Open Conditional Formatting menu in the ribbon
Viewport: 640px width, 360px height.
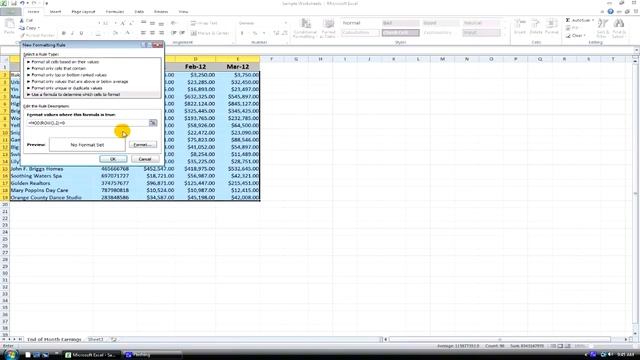pyautogui.click(x=305, y=28)
